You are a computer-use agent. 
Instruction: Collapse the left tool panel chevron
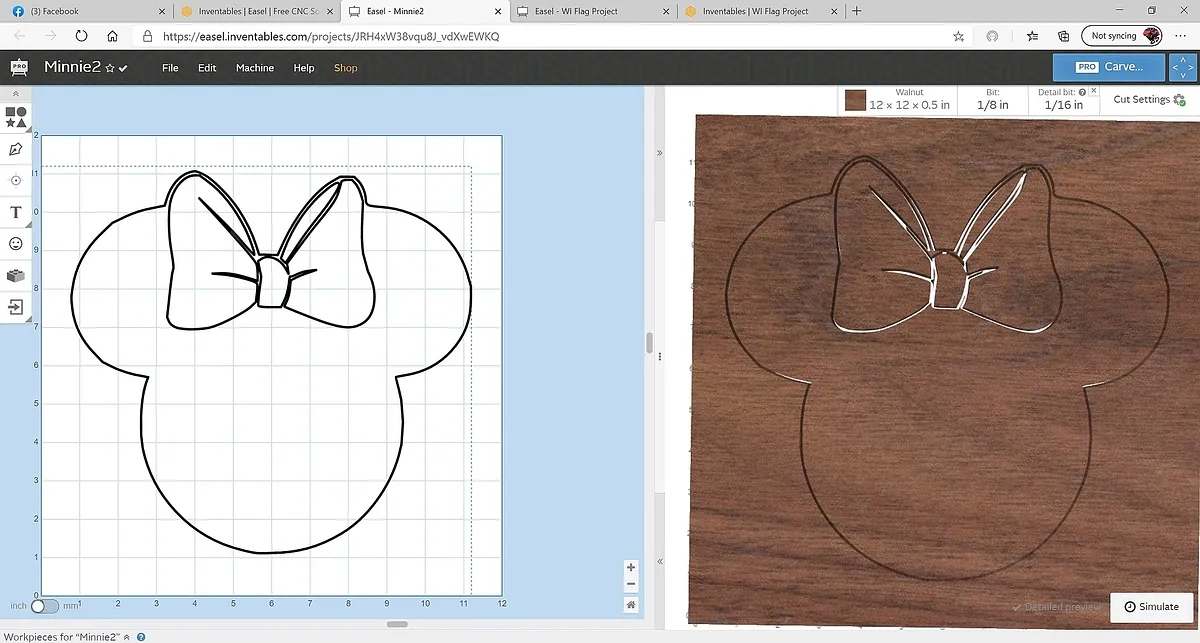click(x=16, y=93)
